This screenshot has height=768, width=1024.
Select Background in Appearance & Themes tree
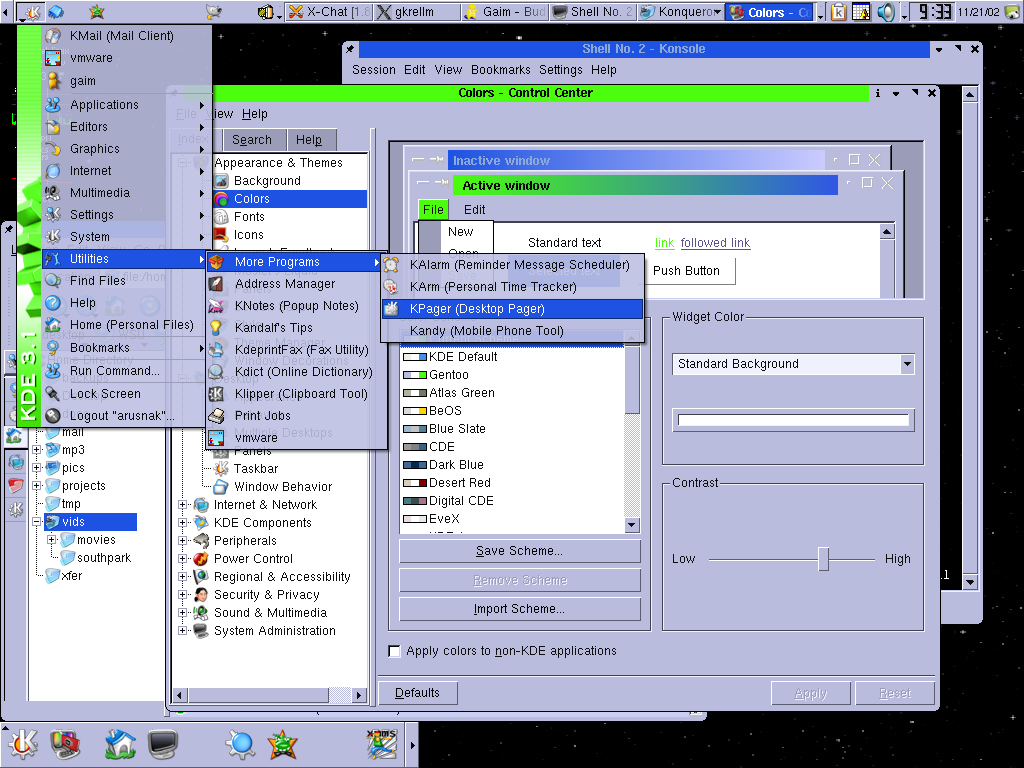point(267,181)
